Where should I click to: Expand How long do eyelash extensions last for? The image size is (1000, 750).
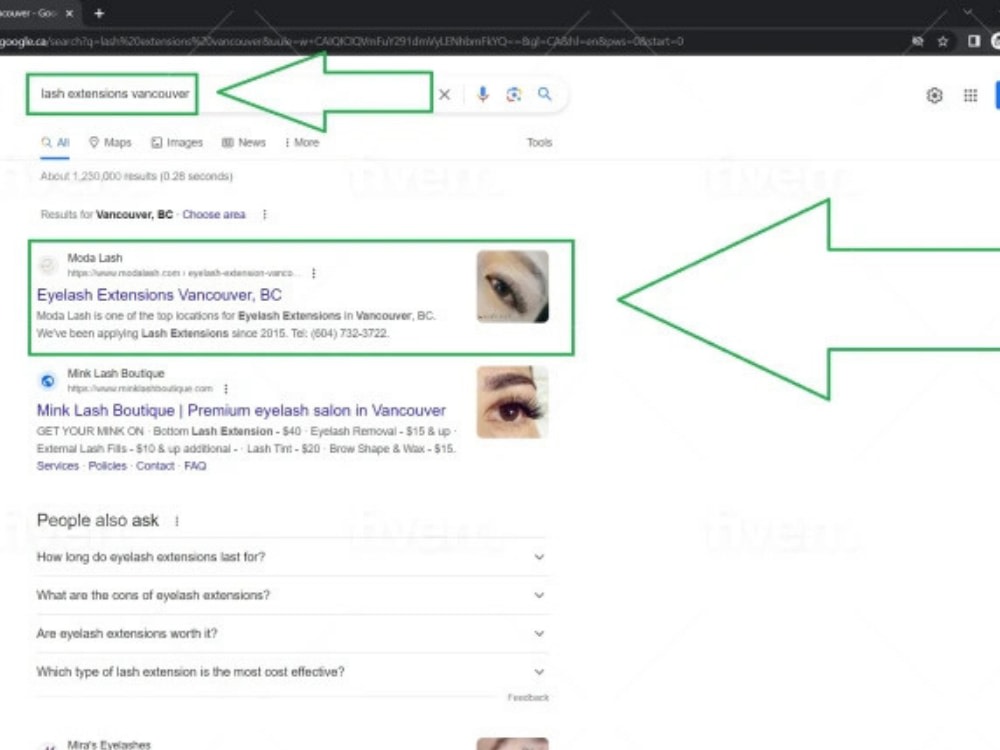[292, 557]
